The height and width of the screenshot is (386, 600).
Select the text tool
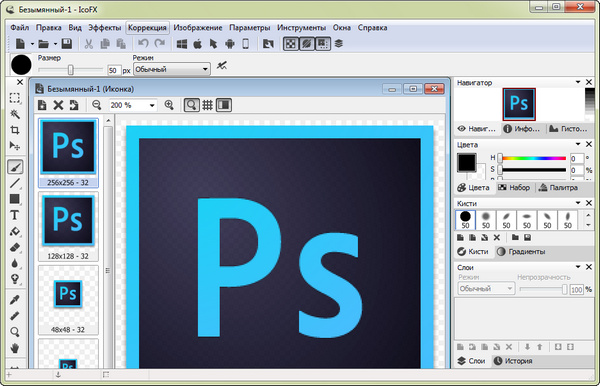pos(15,215)
